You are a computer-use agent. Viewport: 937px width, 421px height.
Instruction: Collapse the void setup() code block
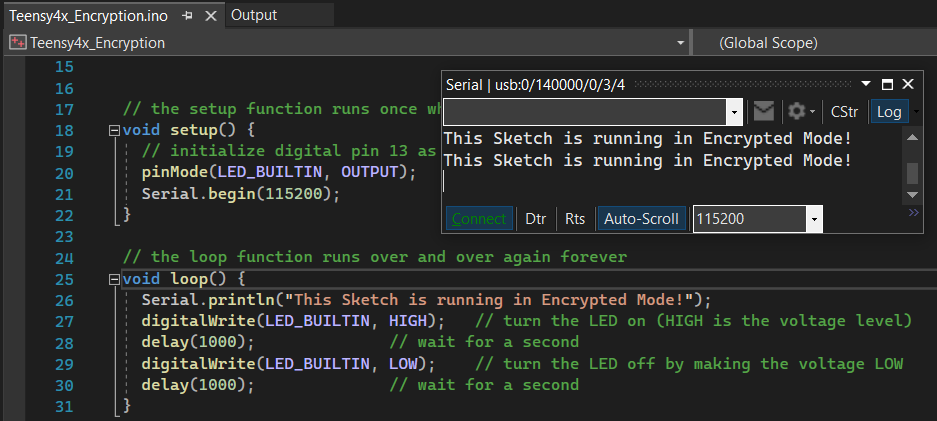(114, 130)
